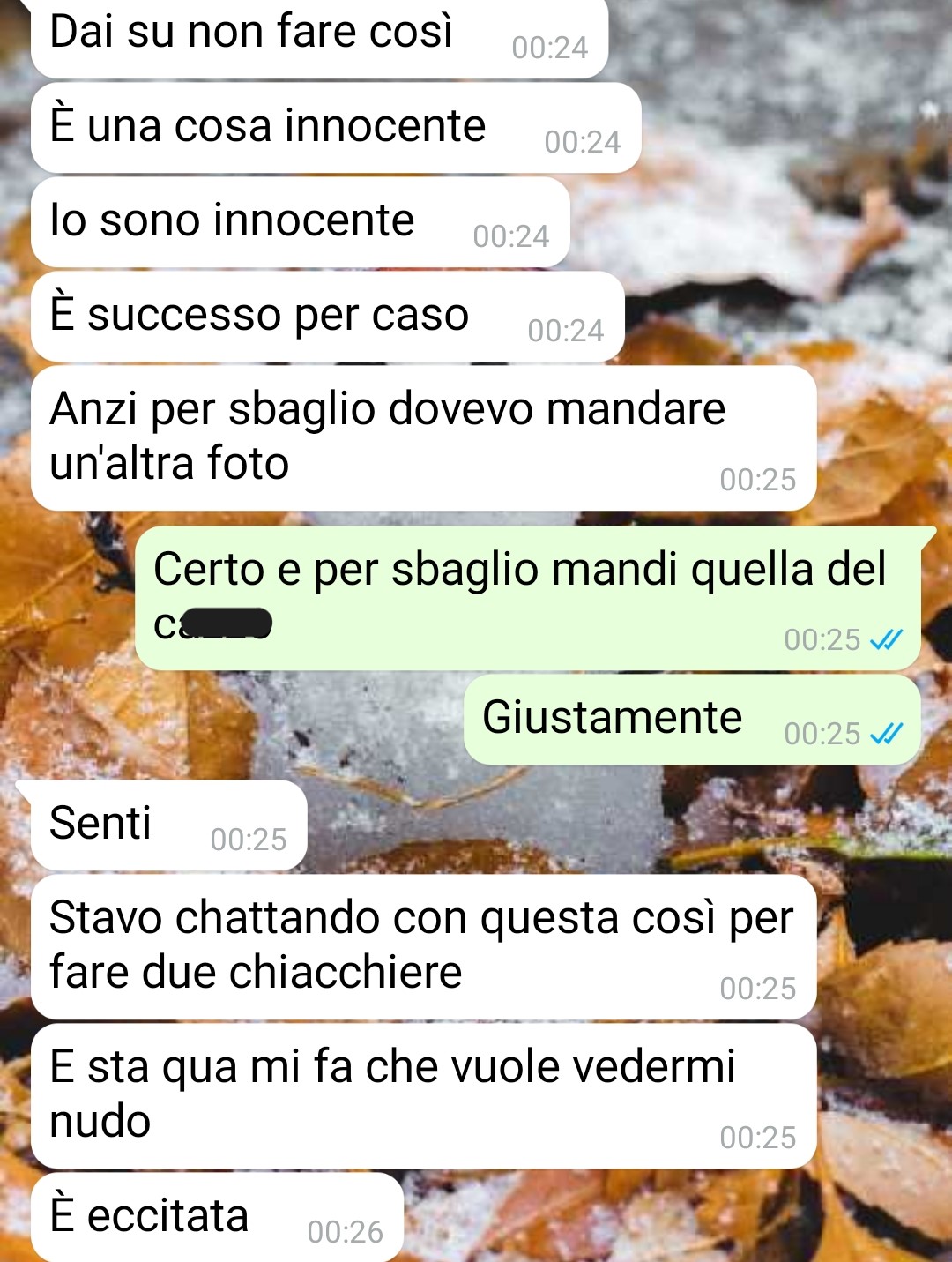Screen dimensions: 952x1262
Task: Select the 'Stavo chattando con questa' message
Action: pyautogui.click(x=423, y=947)
